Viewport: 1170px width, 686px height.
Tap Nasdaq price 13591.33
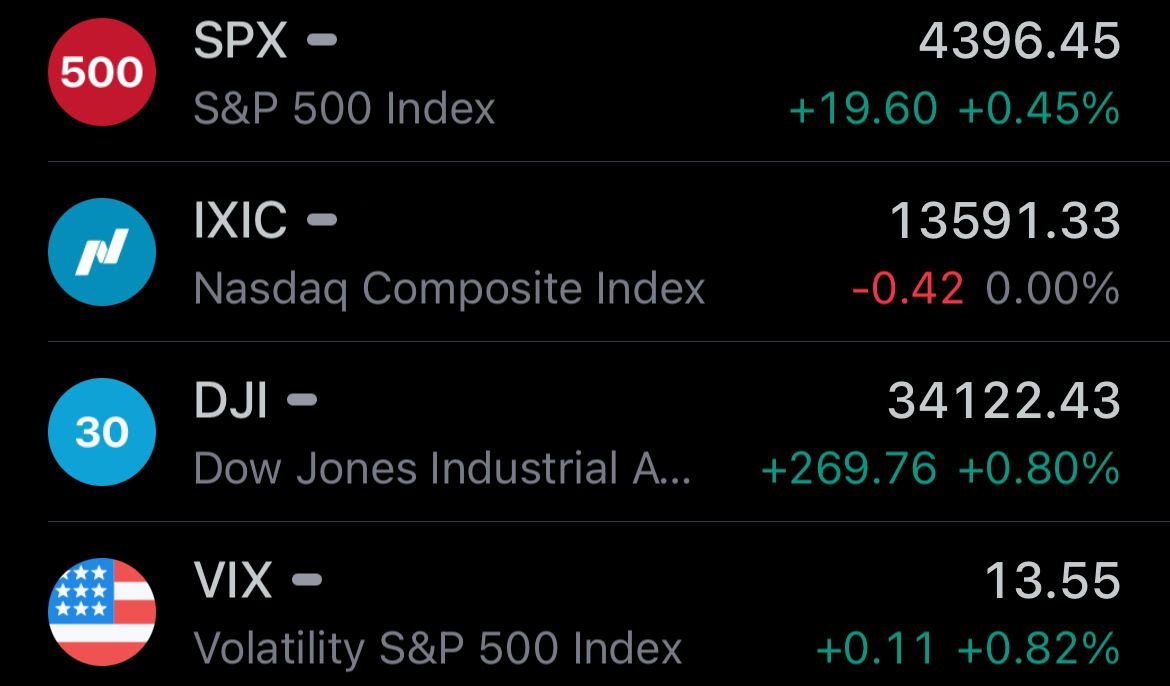[1005, 221]
